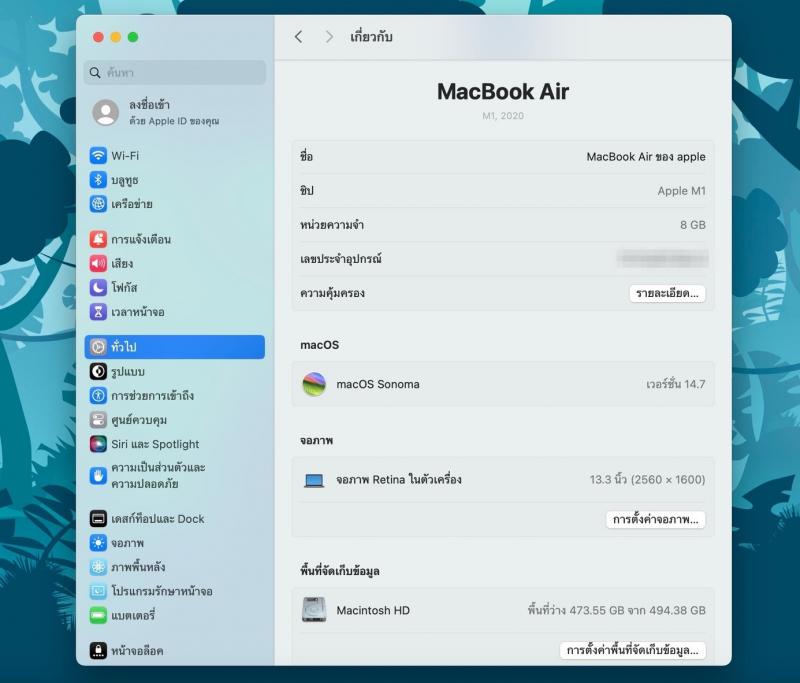Screen dimensions: 800x683
Task: Click the หน่วยความจำ memory label
Action: tap(332, 225)
